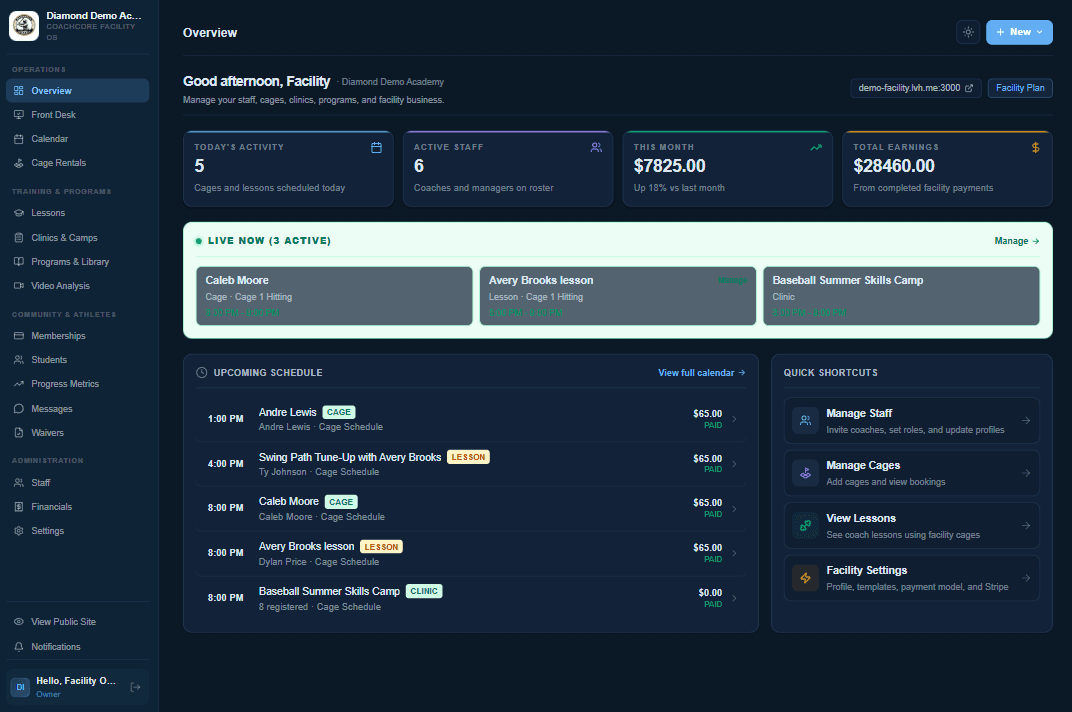Expand the Swing Path Tune-Up row chevron
The width and height of the screenshot is (1072, 712).
[734, 464]
